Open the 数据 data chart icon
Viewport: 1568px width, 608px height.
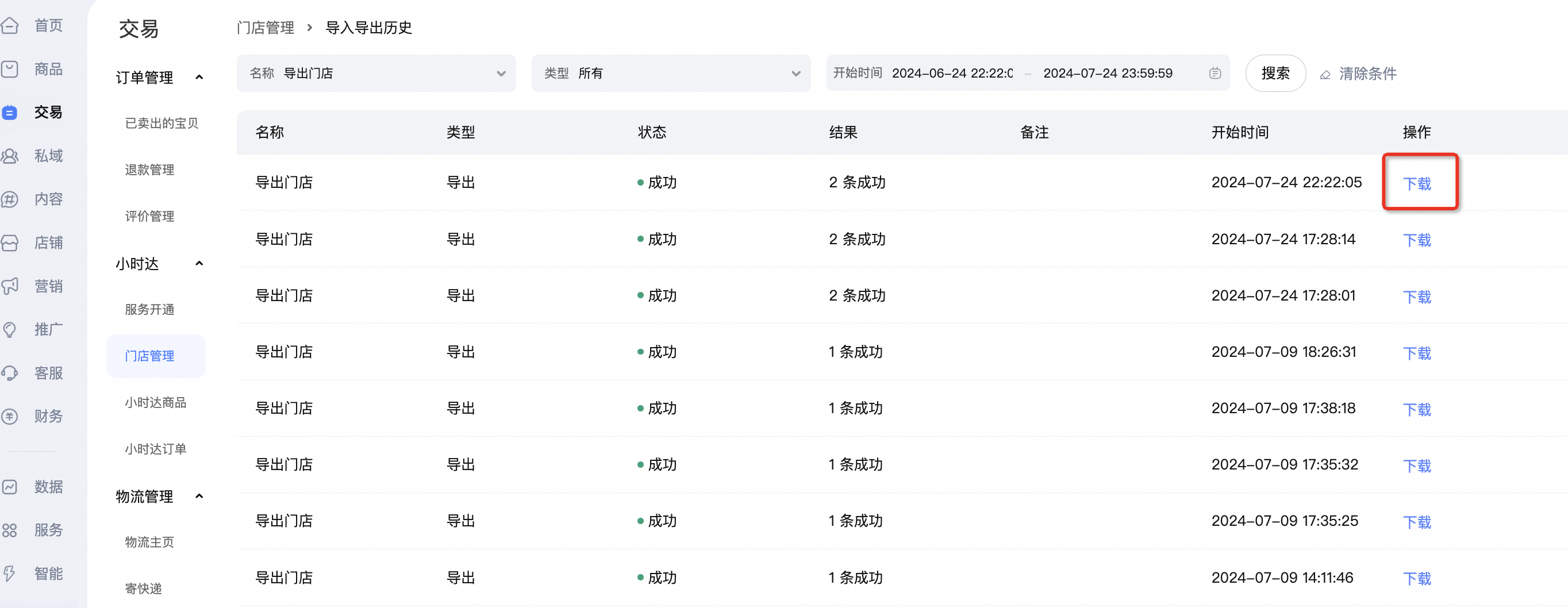click(9, 487)
